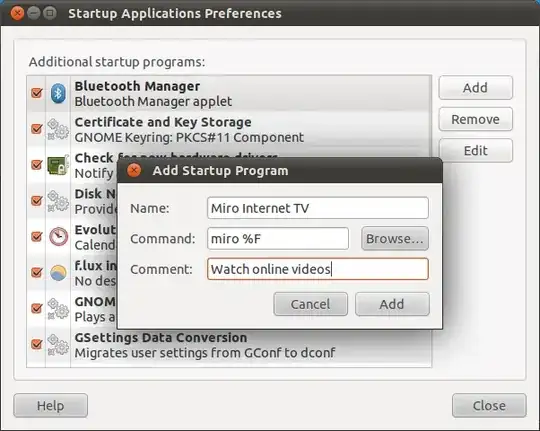This screenshot has width=540, height=431.
Task: Click the Evolution clock icon
Action: coord(58,237)
